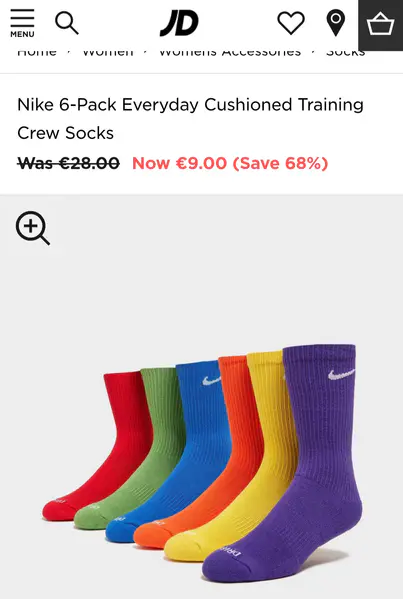This screenshot has width=403, height=599.
Task: Click the crossed-out Was €28.00 price
Action: 68,164
